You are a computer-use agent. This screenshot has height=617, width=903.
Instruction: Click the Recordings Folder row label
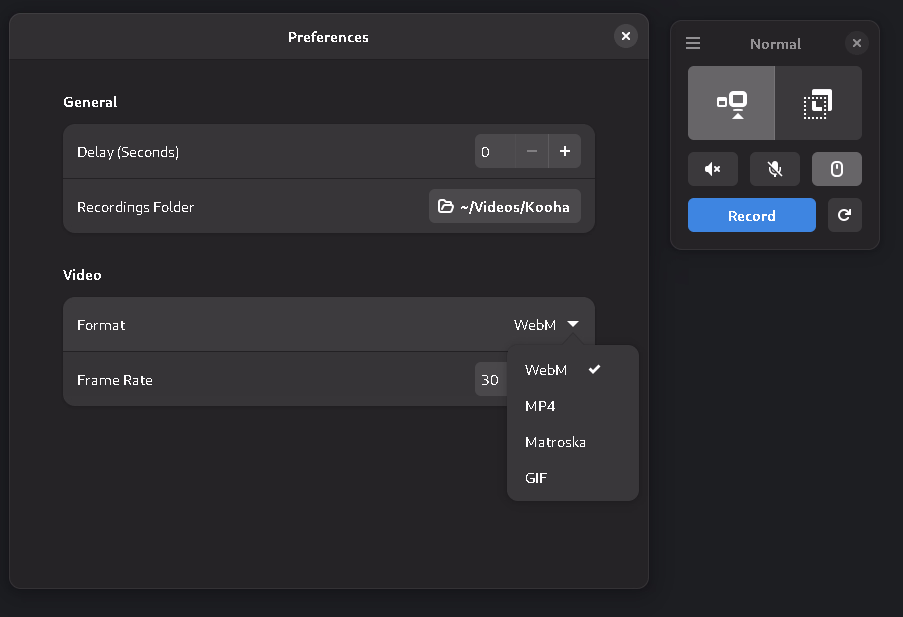135,207
